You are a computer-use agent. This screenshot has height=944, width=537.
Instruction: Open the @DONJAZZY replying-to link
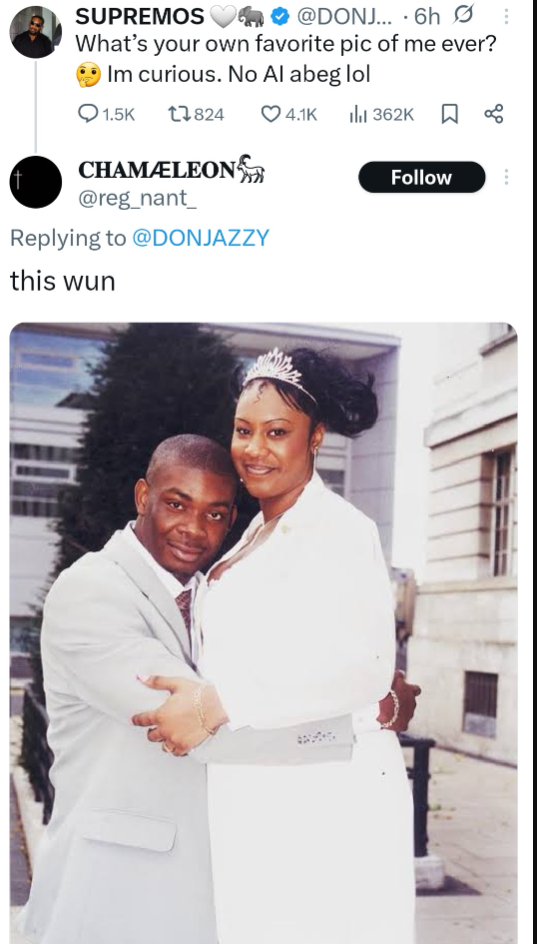pos(200,238)
